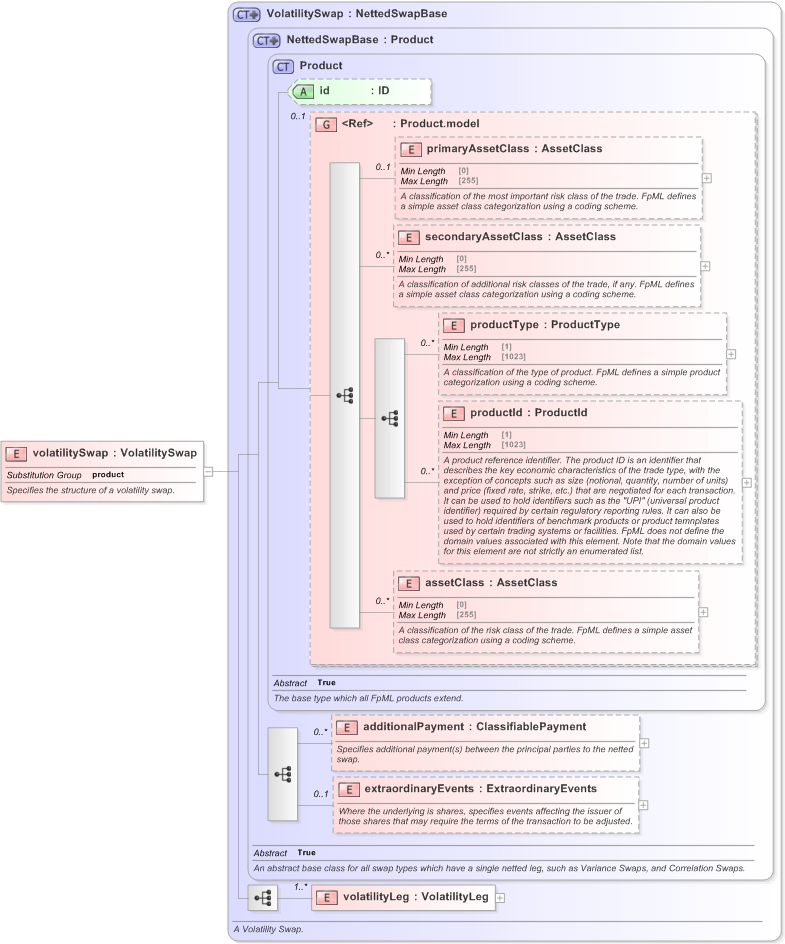The width and height of the screenshot is (785, 944).
Task: Click the E icon of productId
Action: pyautogui.click(x=453, y=414)
